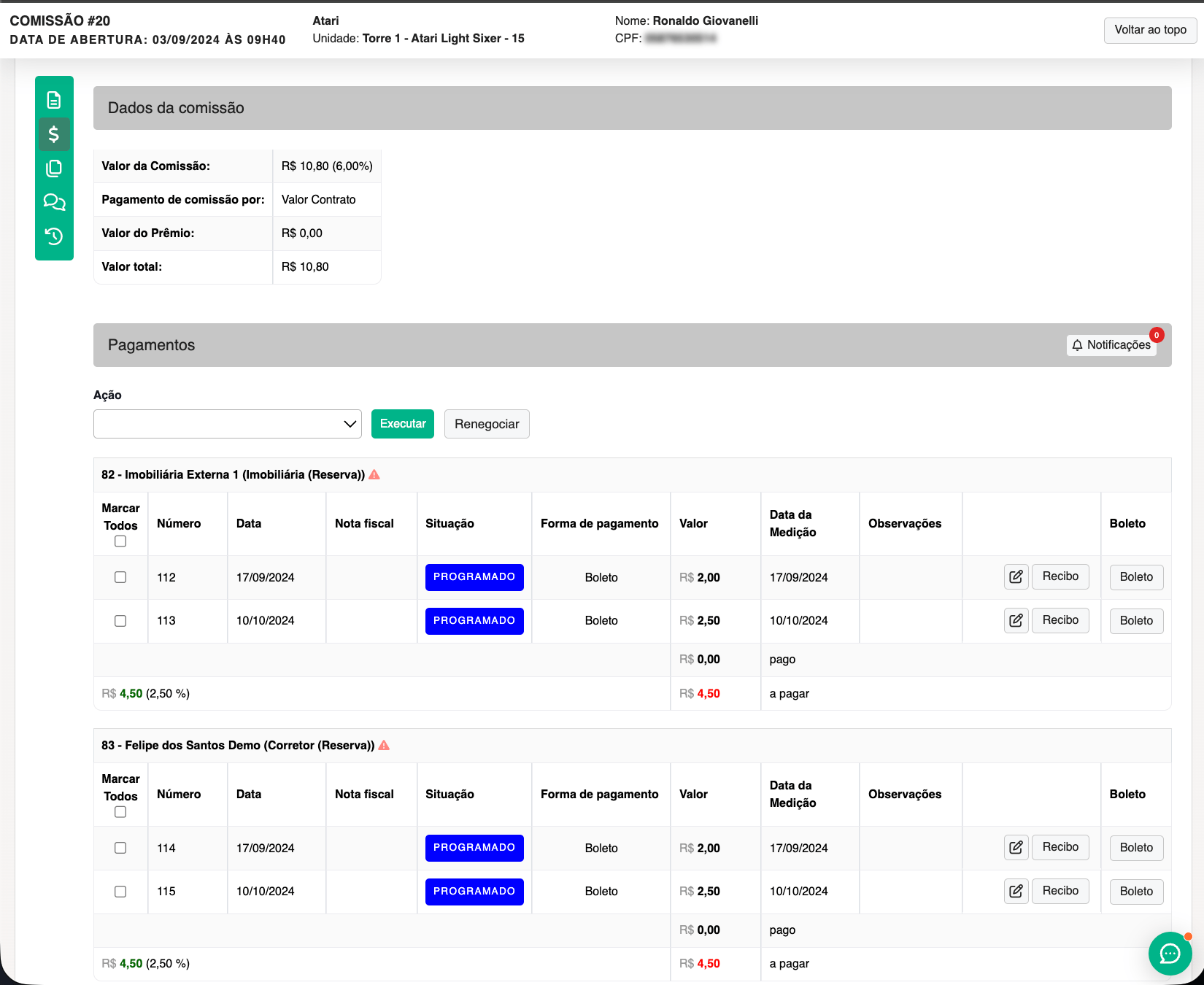Click '82 - Imobiliária Externa 1' group title
This screenshot has width=1204, height=985.
233,475
